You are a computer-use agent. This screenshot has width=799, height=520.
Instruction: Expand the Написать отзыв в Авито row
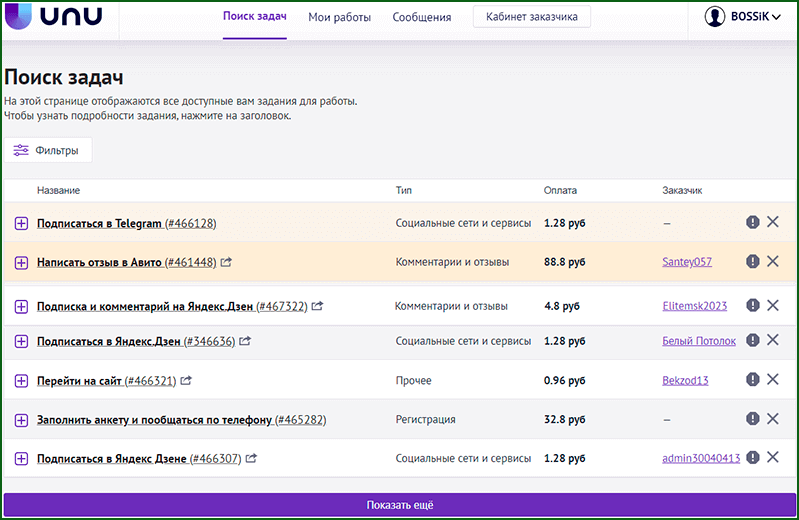[21, 263]
